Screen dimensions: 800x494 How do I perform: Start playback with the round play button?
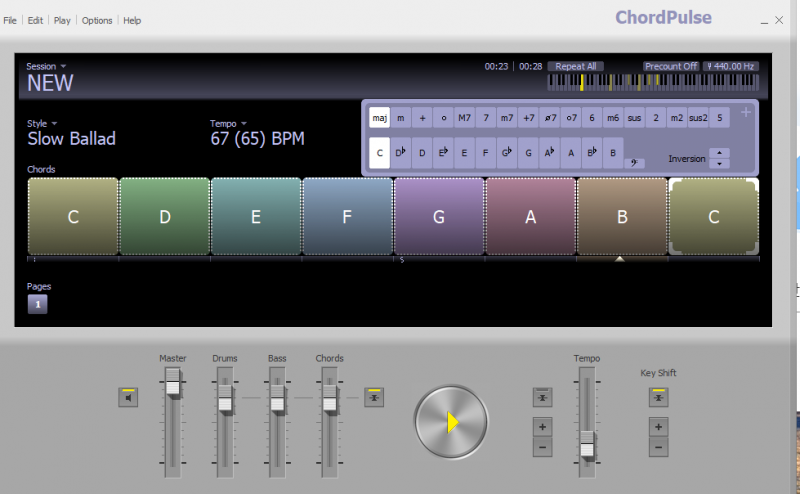pyautogui.click(x=451, y=422)
